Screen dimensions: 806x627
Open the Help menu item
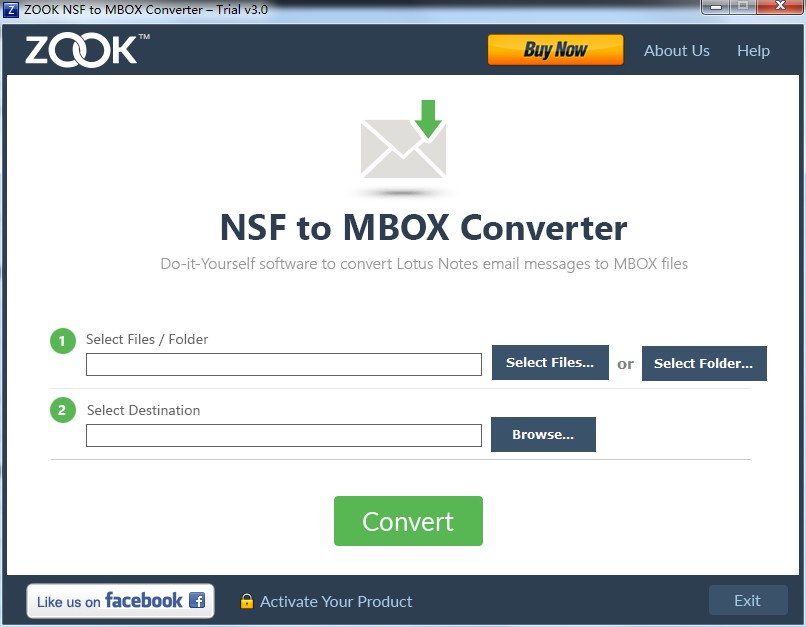753,50
